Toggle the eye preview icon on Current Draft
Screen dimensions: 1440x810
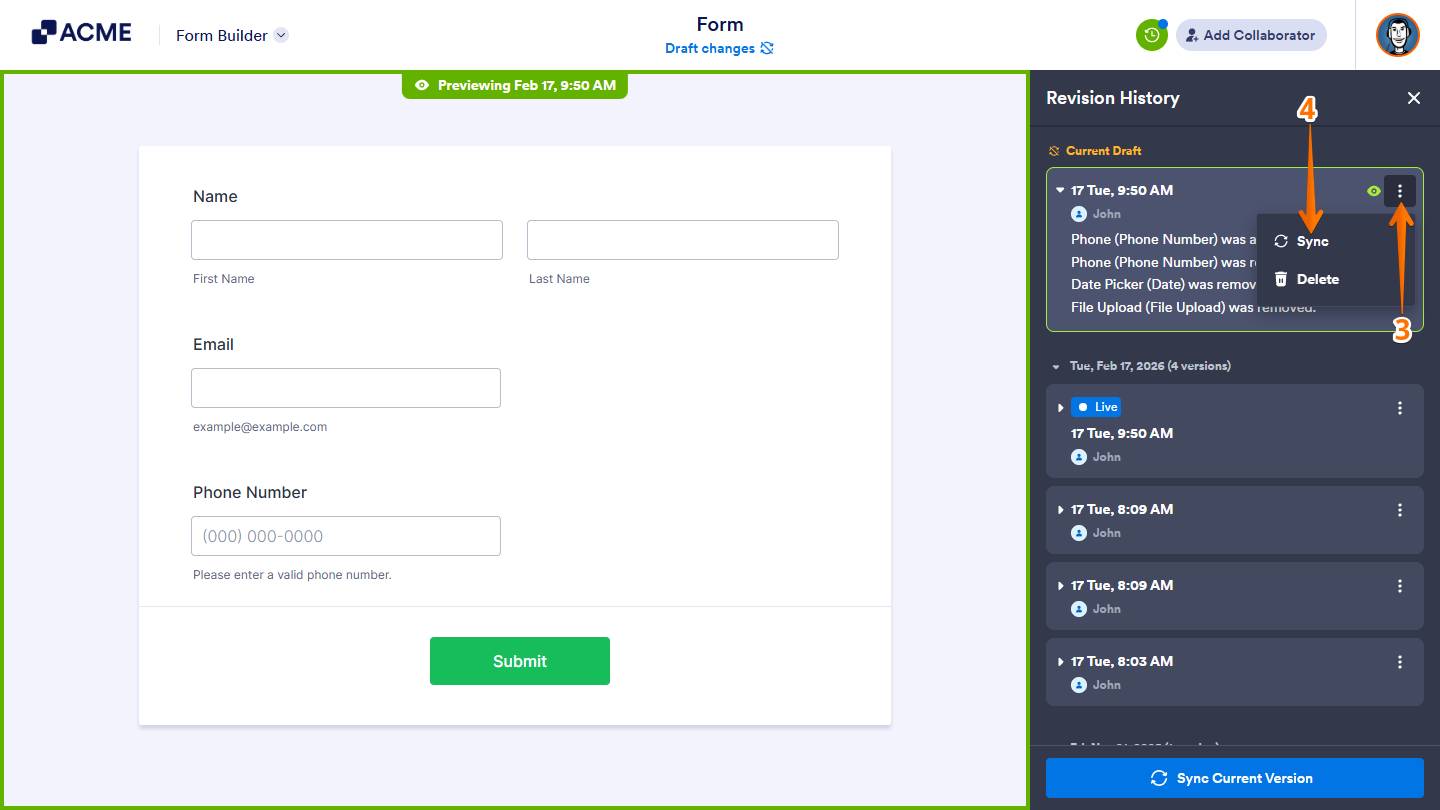1374,191
